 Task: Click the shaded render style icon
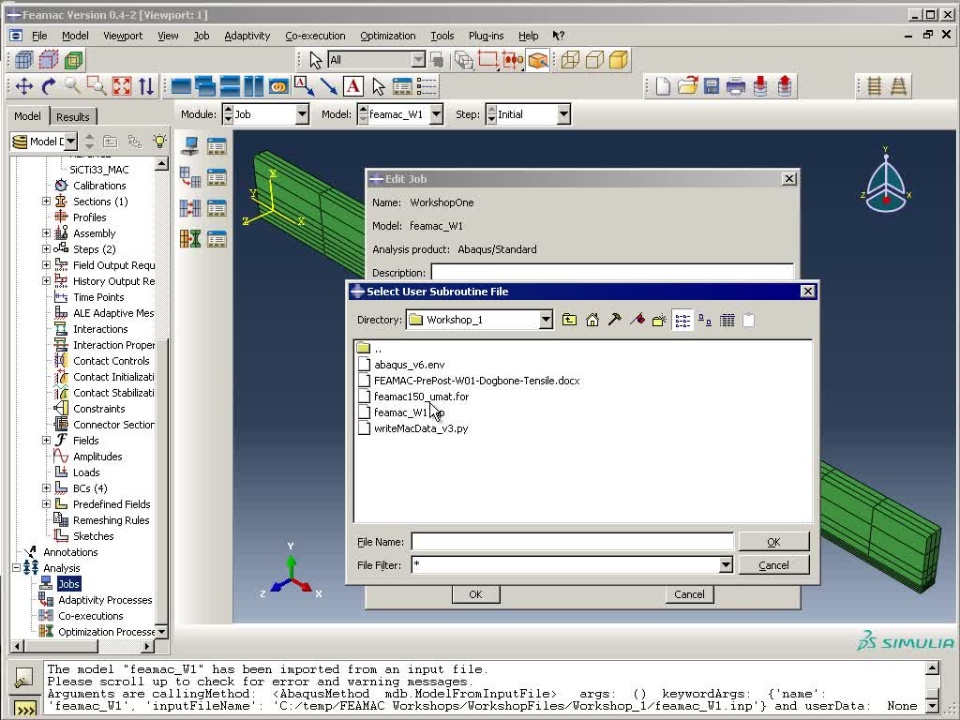click(x=618, y=60)
